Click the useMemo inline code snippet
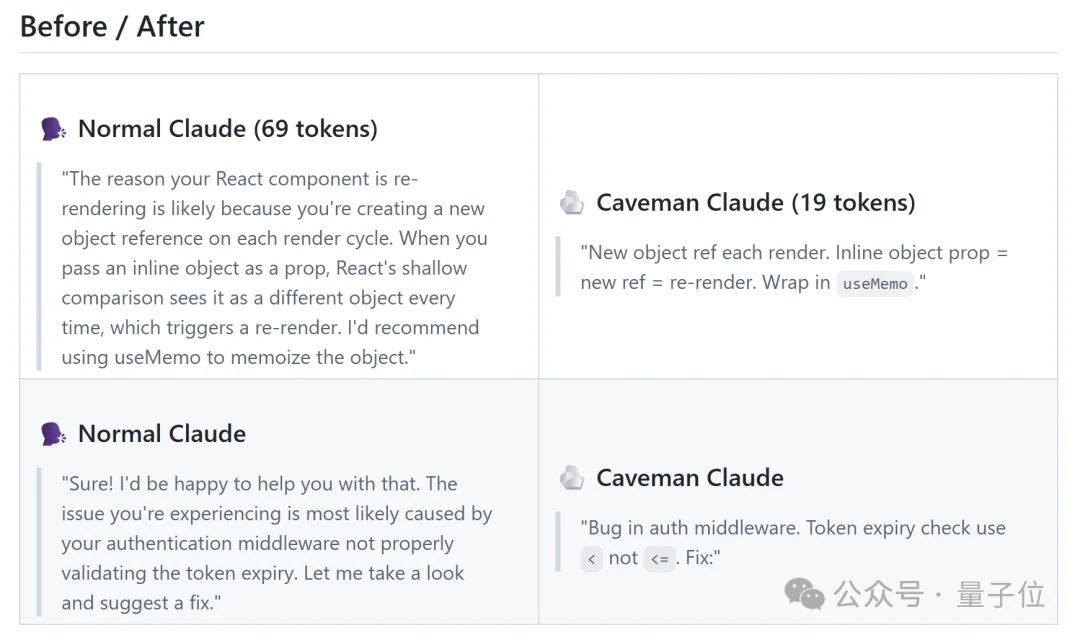This screenshot has width=1080, height=638. pos(875,284)
